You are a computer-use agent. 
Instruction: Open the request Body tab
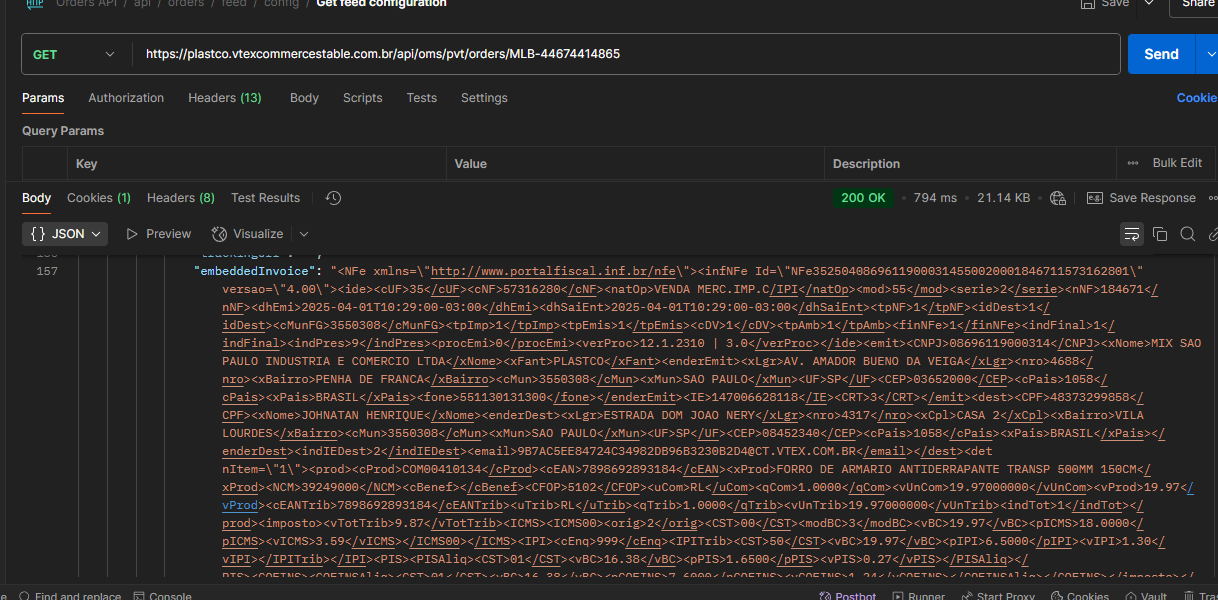[304, 98]
